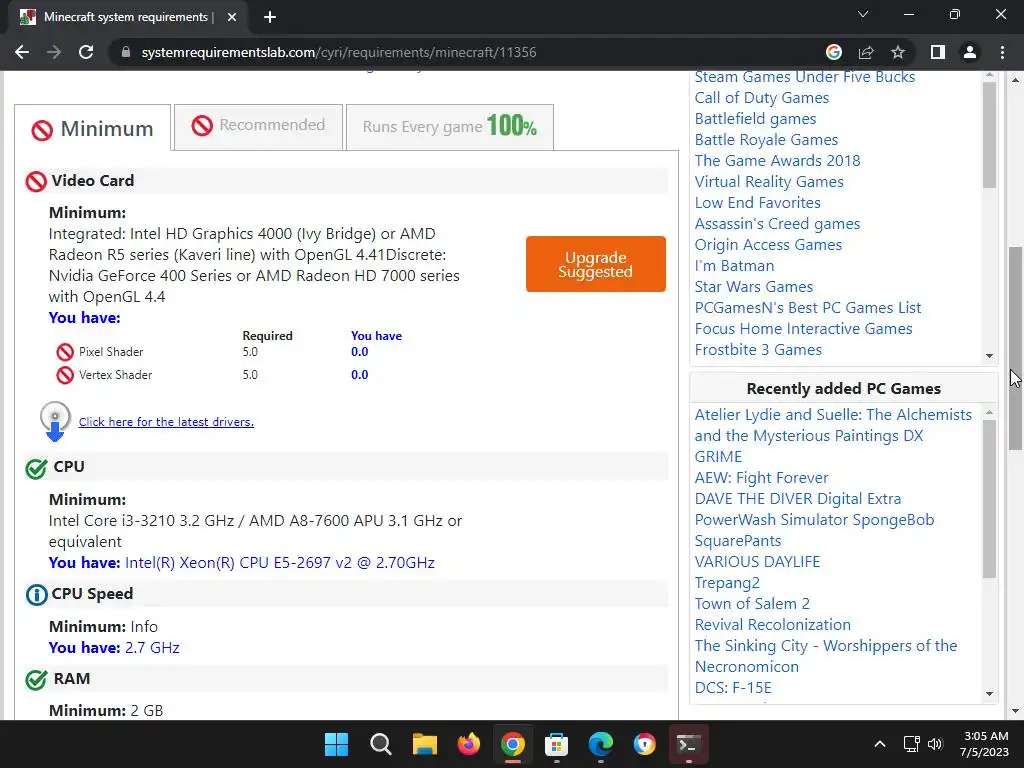
Task: Switch to the Recommended requirements tab
Action: (259, 127)
